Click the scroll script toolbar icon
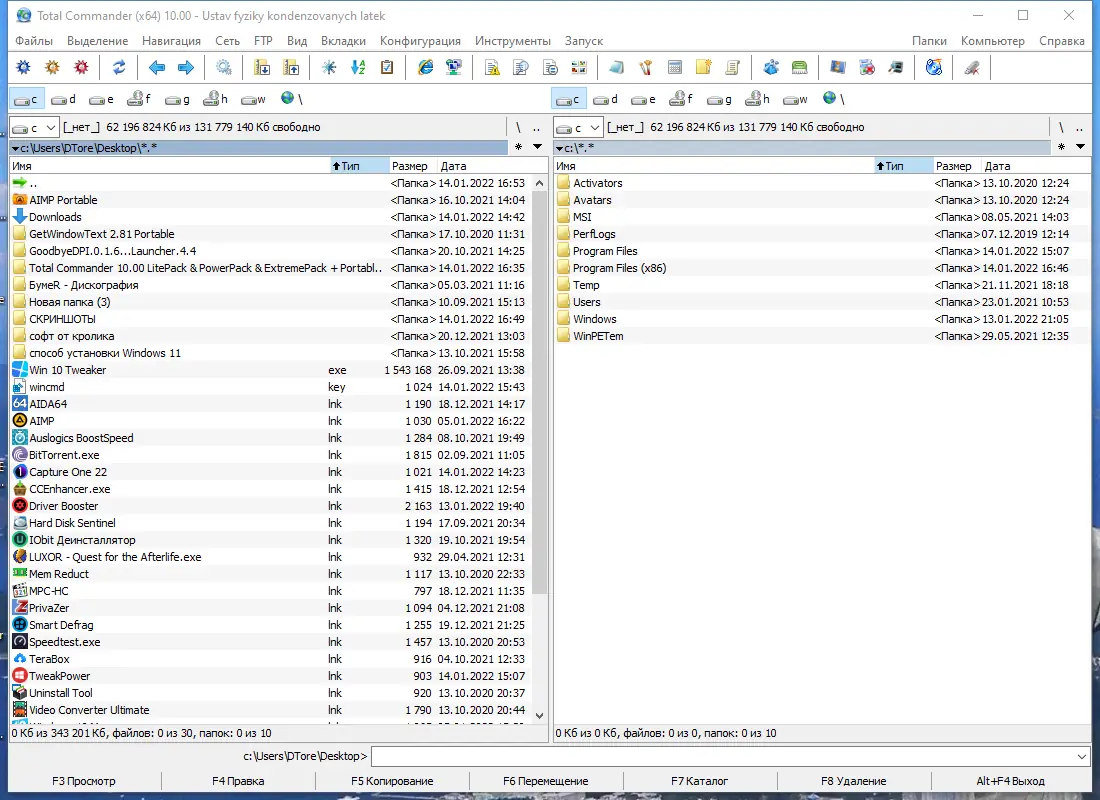Viewport: 1100px width, 800px height. pyautogui.click(x=732, y=67)
